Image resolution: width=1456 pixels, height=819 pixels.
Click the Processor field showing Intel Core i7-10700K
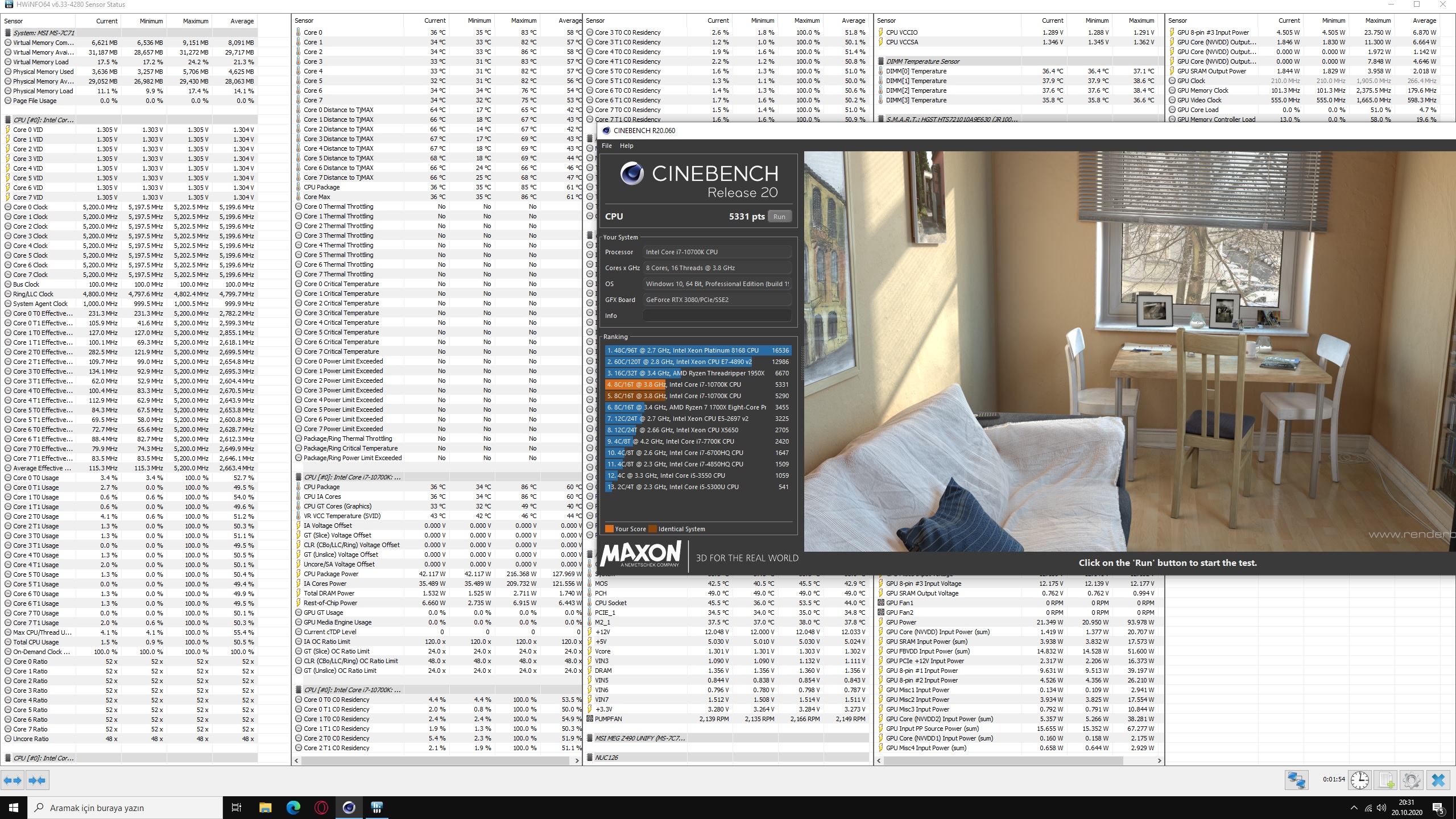coord(717,252)
